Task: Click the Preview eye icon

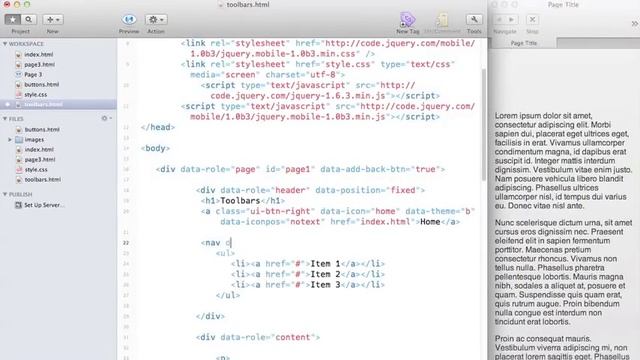Action: click(129, 19)
